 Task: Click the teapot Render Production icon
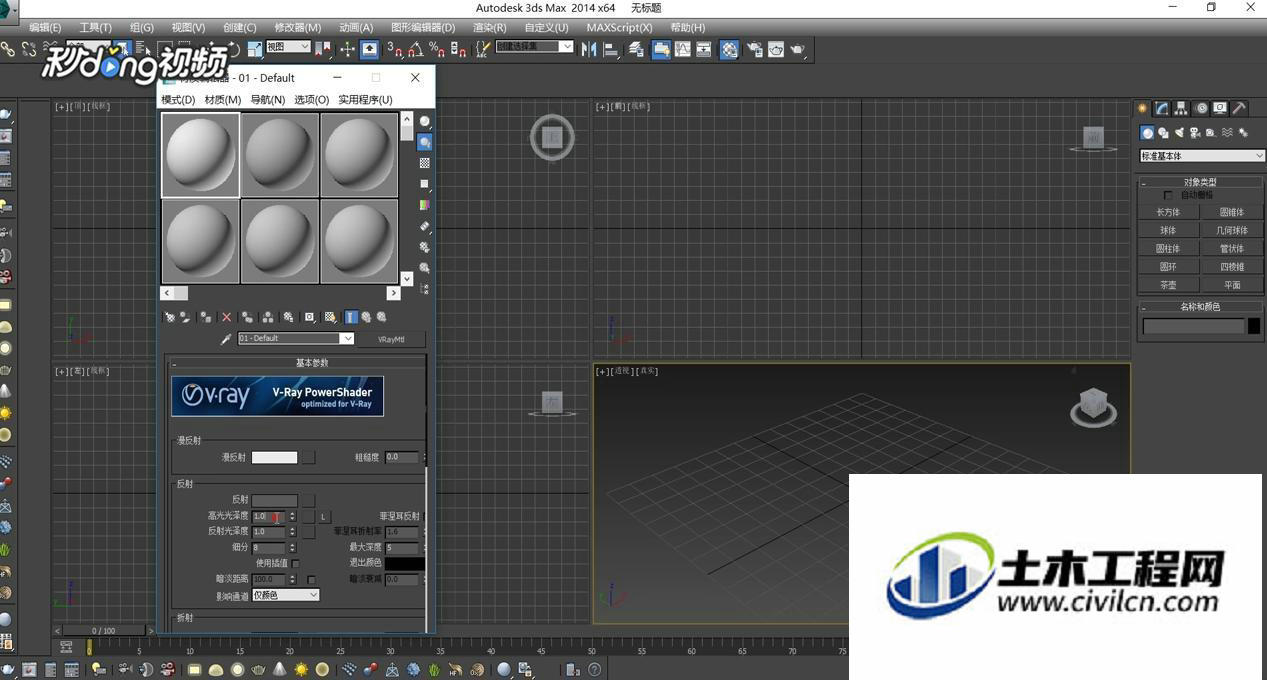point(798,49)
